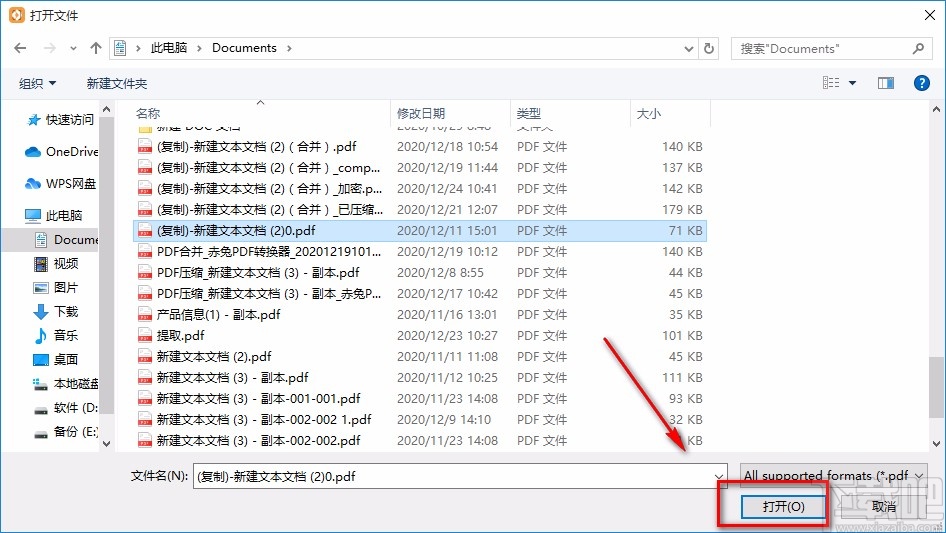Open 备份 (E:) drive in sidebar

tap(65, 432)
